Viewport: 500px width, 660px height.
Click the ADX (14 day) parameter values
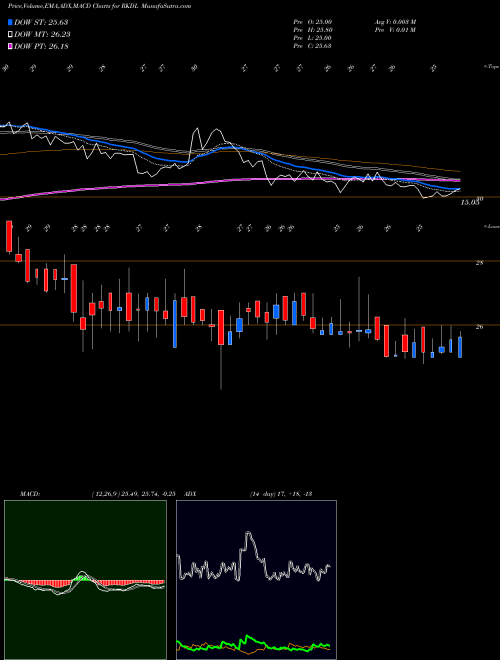click(280, 494)
